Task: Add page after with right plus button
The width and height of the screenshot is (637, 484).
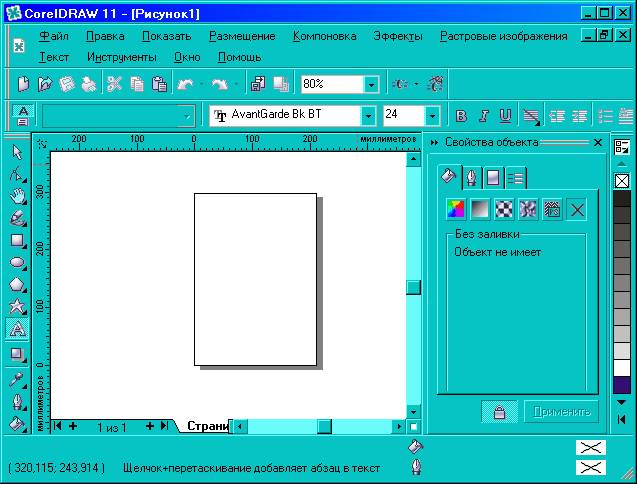Action: pos(150,426)
